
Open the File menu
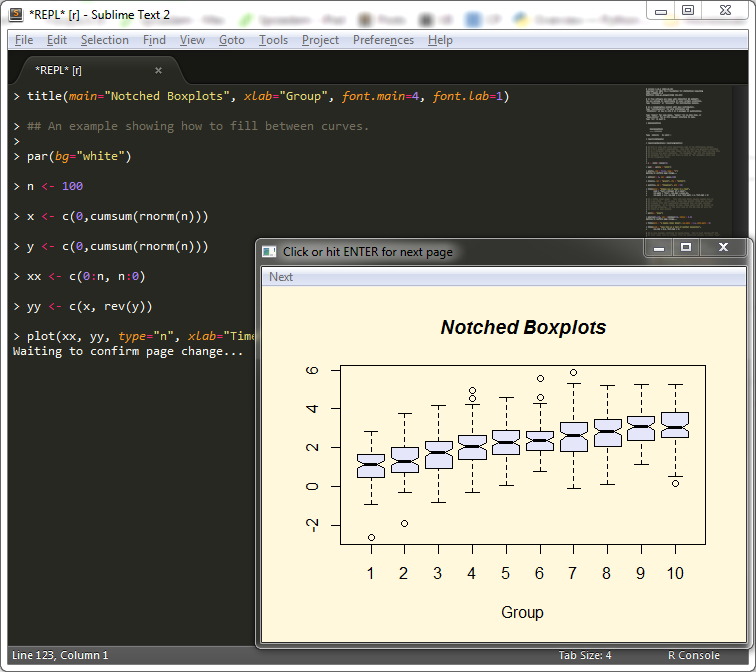(24, 40)
